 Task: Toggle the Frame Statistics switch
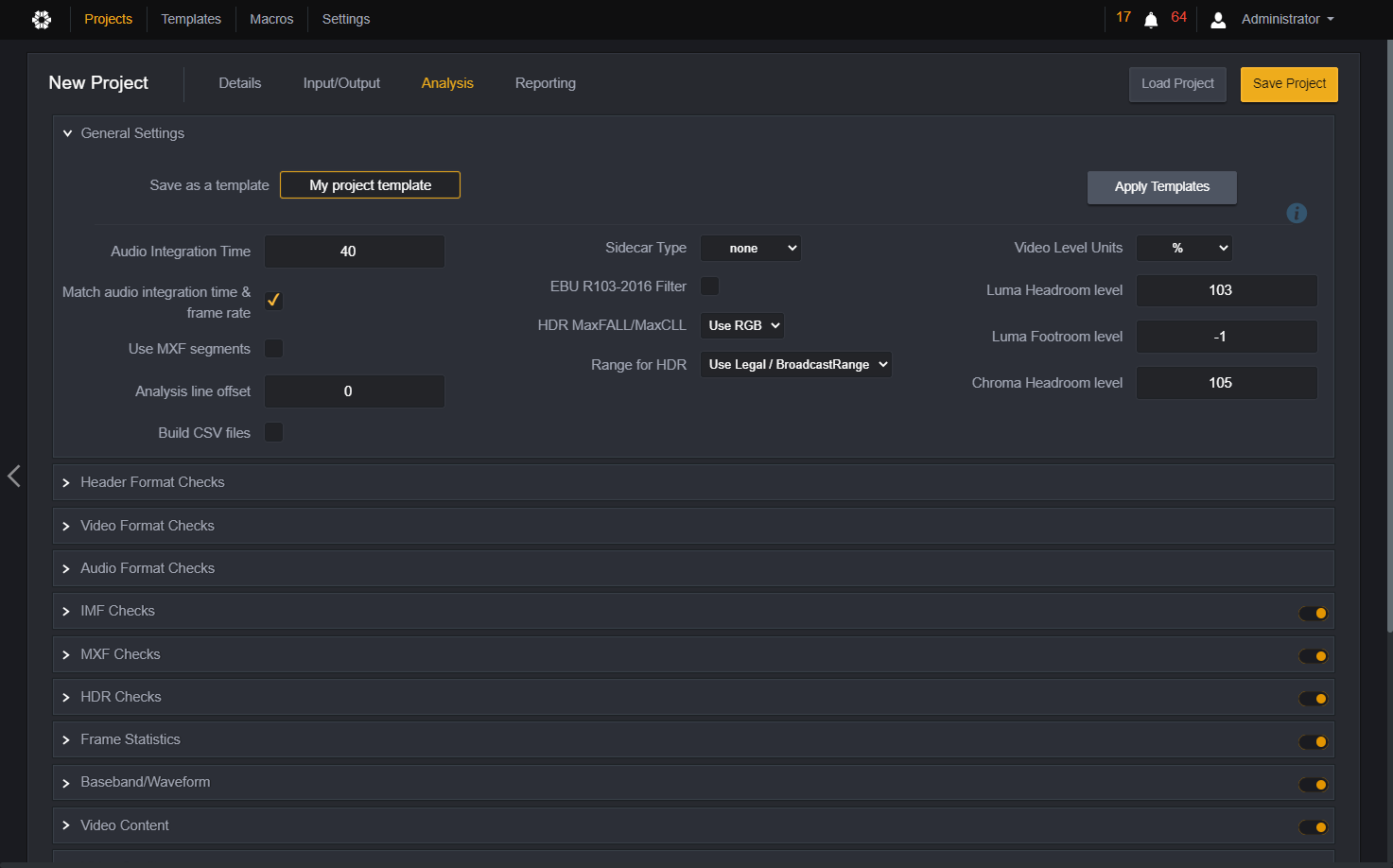point(1314,742)
